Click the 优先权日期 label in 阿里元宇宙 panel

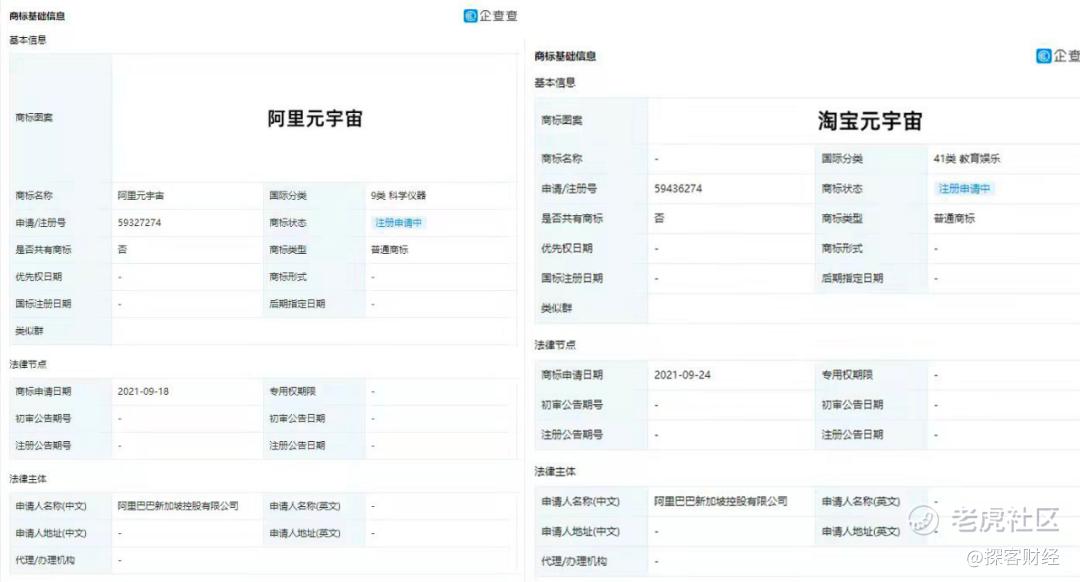[x=39, y=276]
